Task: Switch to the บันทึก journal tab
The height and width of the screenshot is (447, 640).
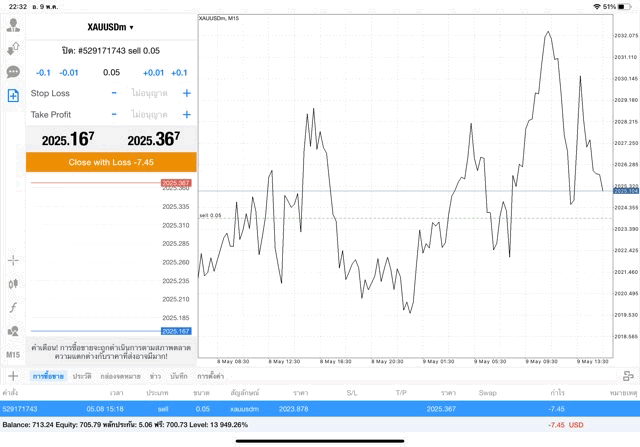Action: click(179, 376)
